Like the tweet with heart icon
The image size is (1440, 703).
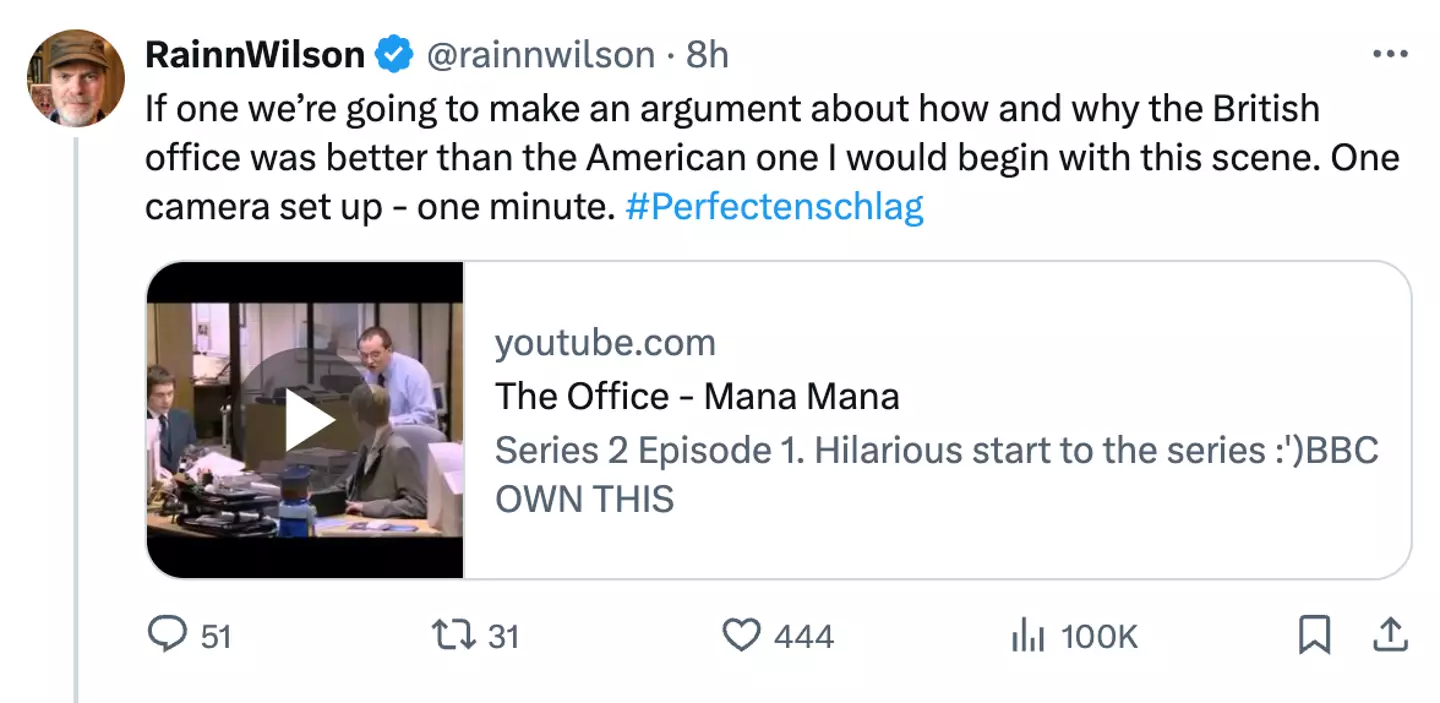tap(740, 635)
